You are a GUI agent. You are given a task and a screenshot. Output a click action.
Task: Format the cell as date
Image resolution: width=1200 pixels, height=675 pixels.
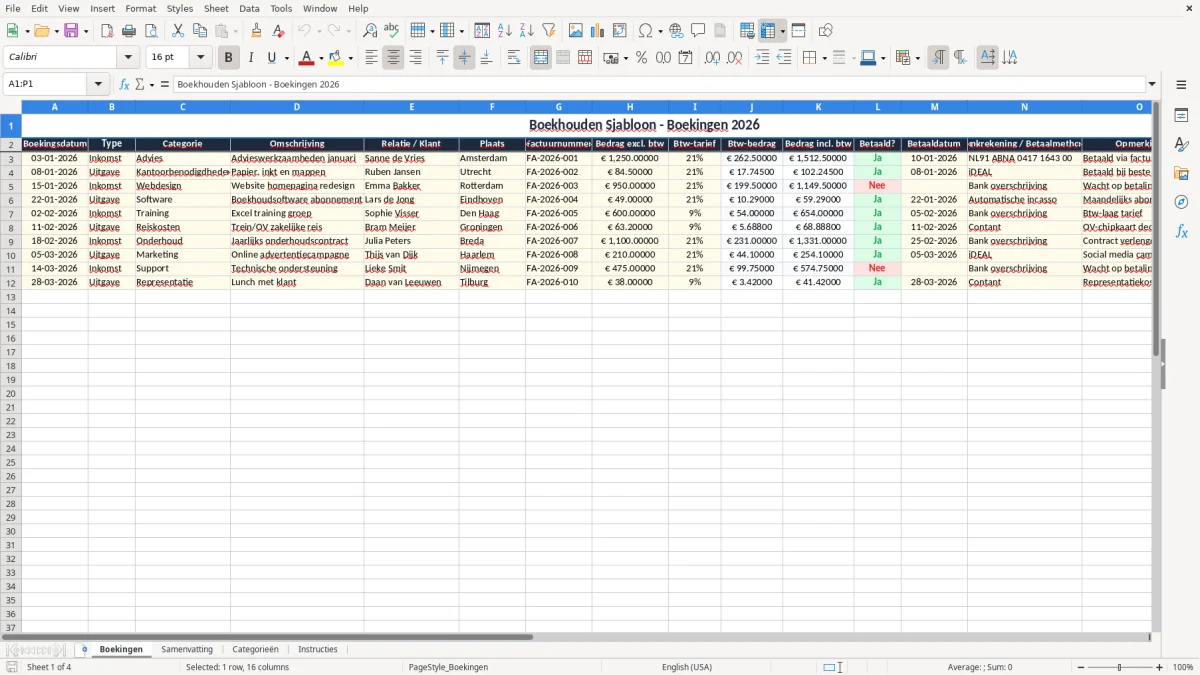pyautogui.click(x=686, y=58)
